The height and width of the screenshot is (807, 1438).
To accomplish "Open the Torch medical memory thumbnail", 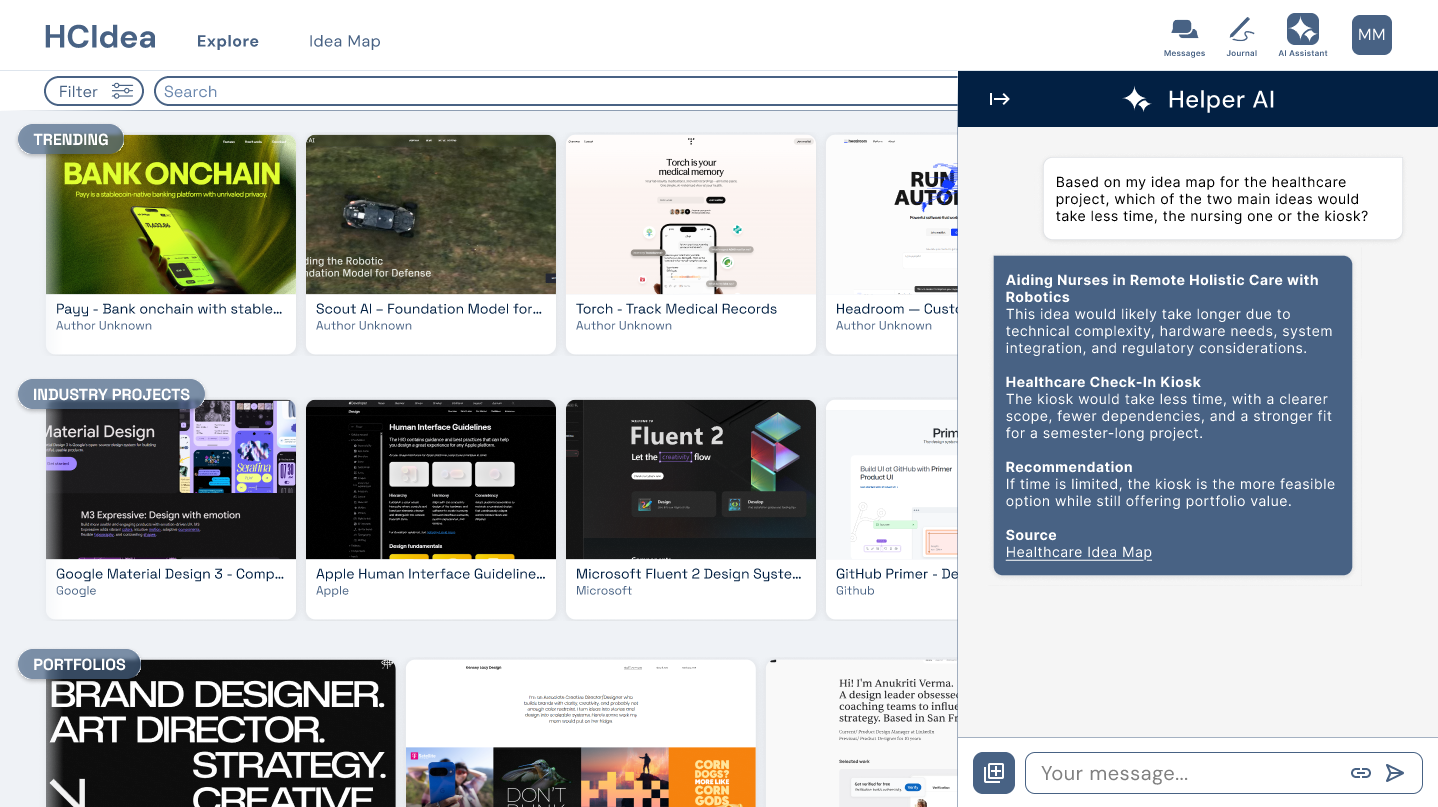I will [691, 214].
